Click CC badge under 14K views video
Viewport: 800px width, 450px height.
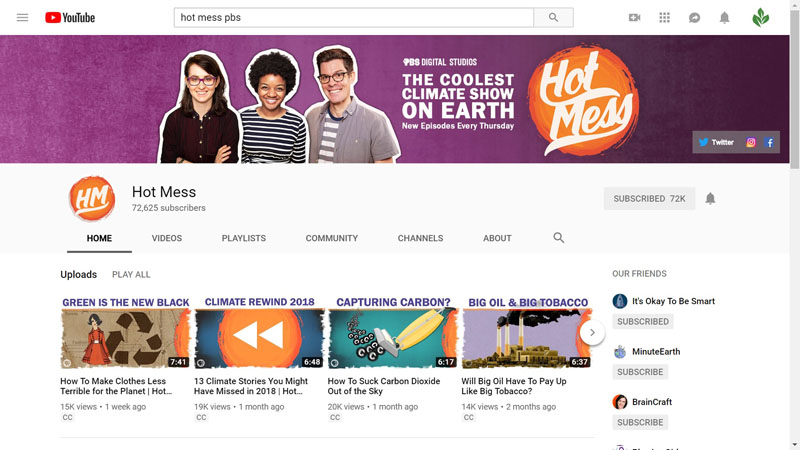click(468, 417)
